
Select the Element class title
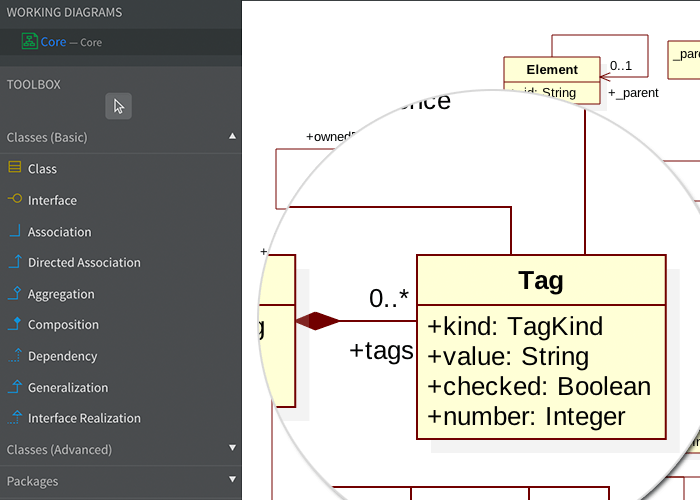(x=552, y=70)
